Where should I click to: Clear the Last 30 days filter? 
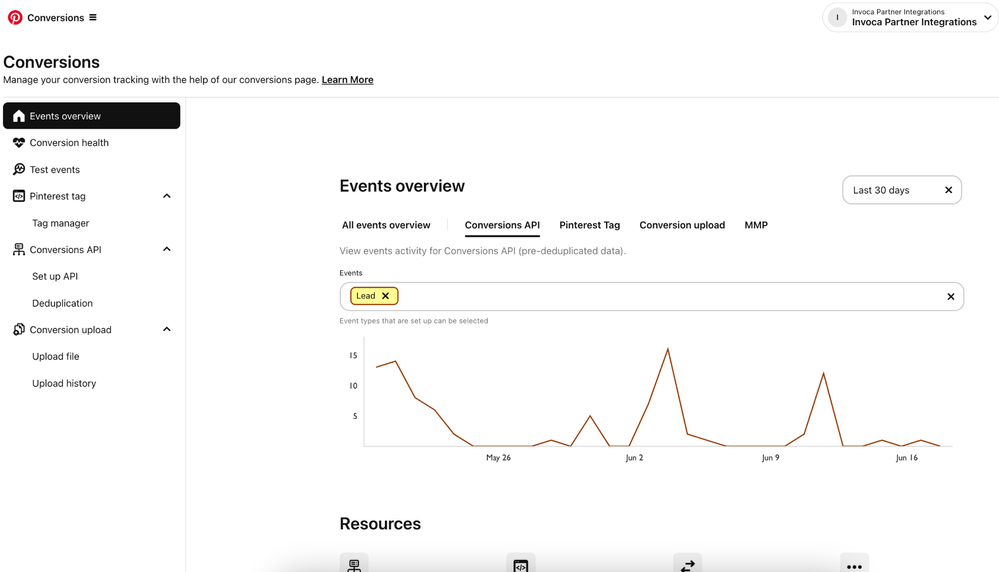click(949, 190)
